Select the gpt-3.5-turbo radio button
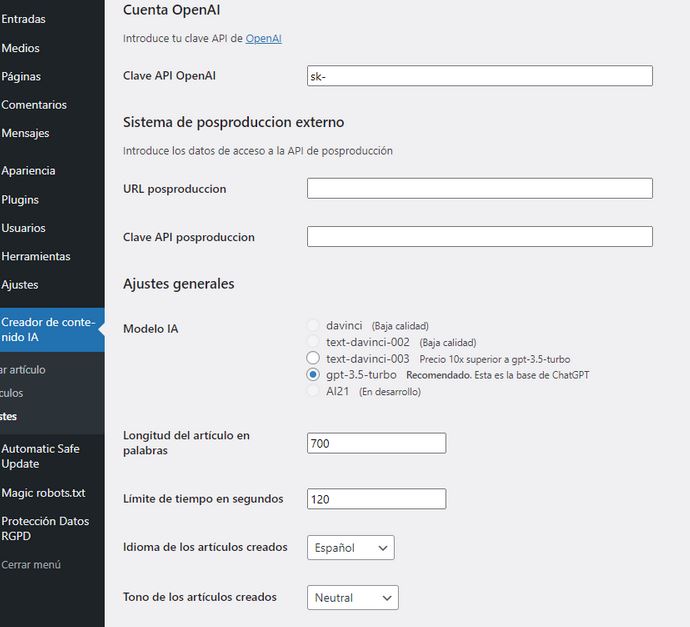The image size is (690, 627). click(313, 375)
